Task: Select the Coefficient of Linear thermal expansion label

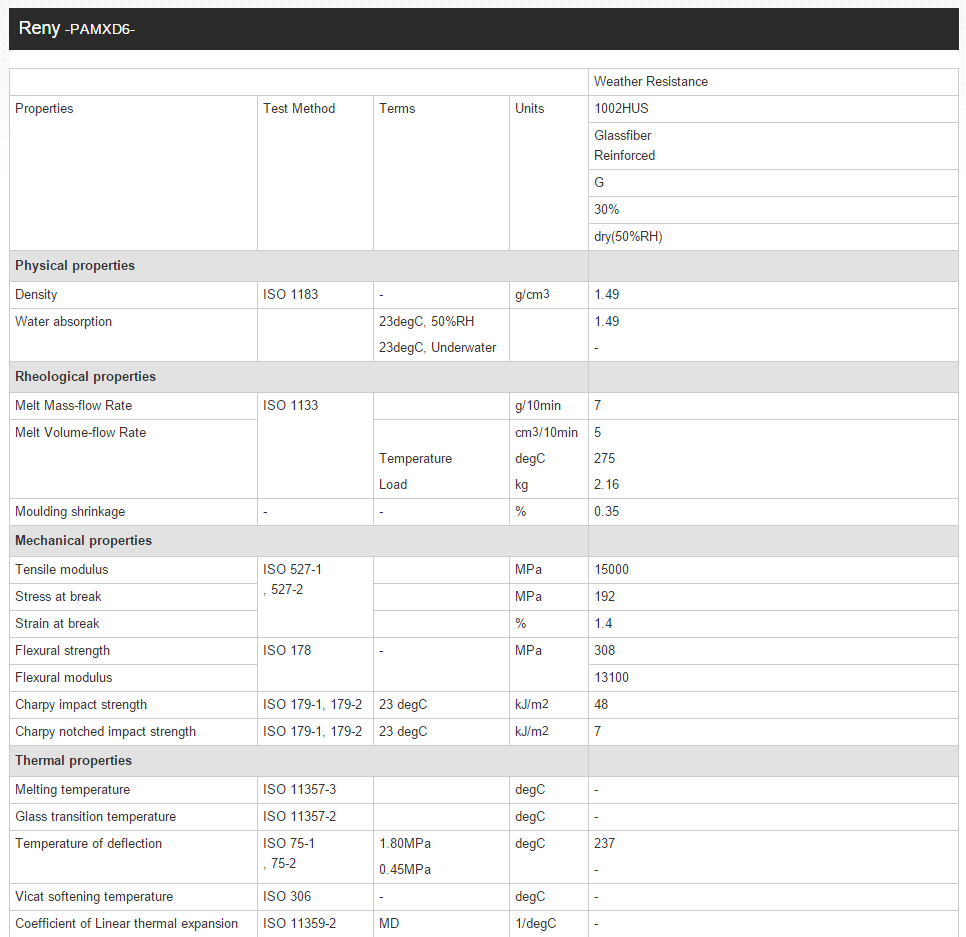Action: click(x=126, y=924)
